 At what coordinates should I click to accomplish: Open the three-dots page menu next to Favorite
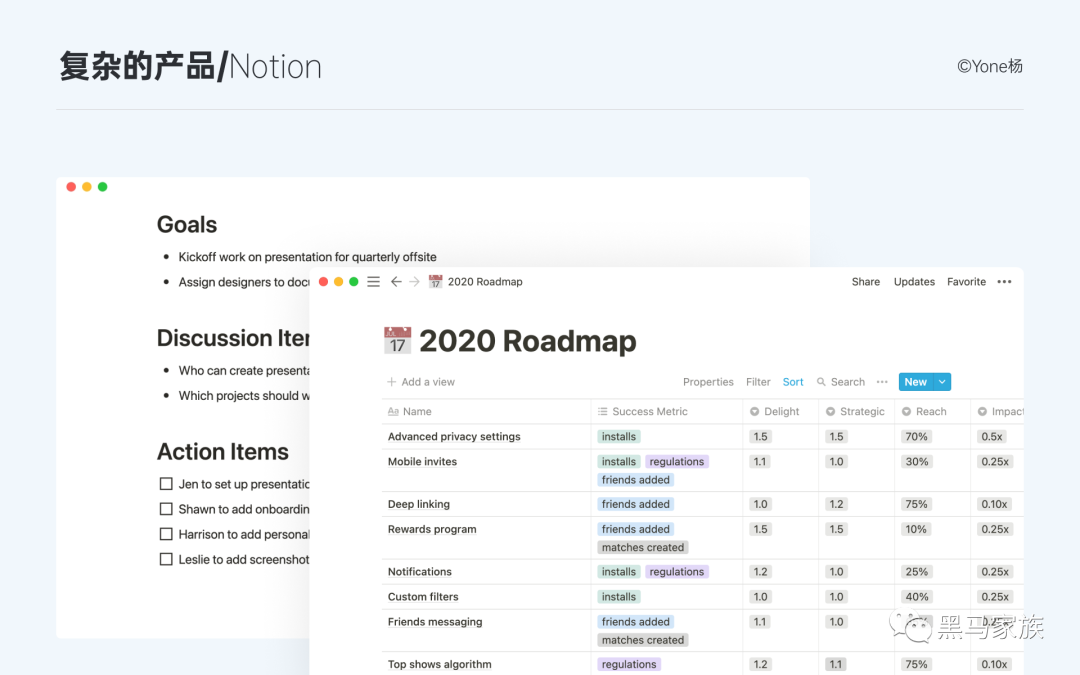point(1004,282)
